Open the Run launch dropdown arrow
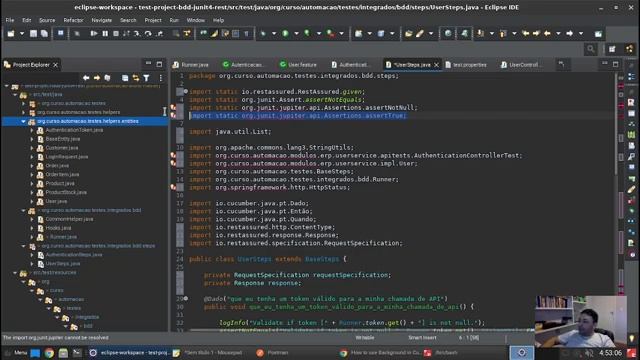640x360 pixels. click(x=296, y=33)
